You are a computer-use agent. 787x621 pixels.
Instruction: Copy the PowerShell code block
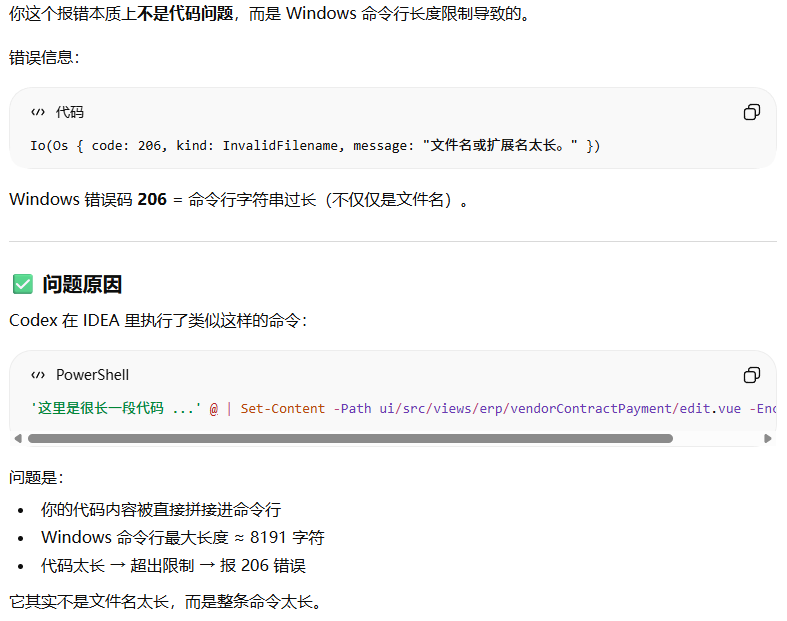click(x=751, y=375)
